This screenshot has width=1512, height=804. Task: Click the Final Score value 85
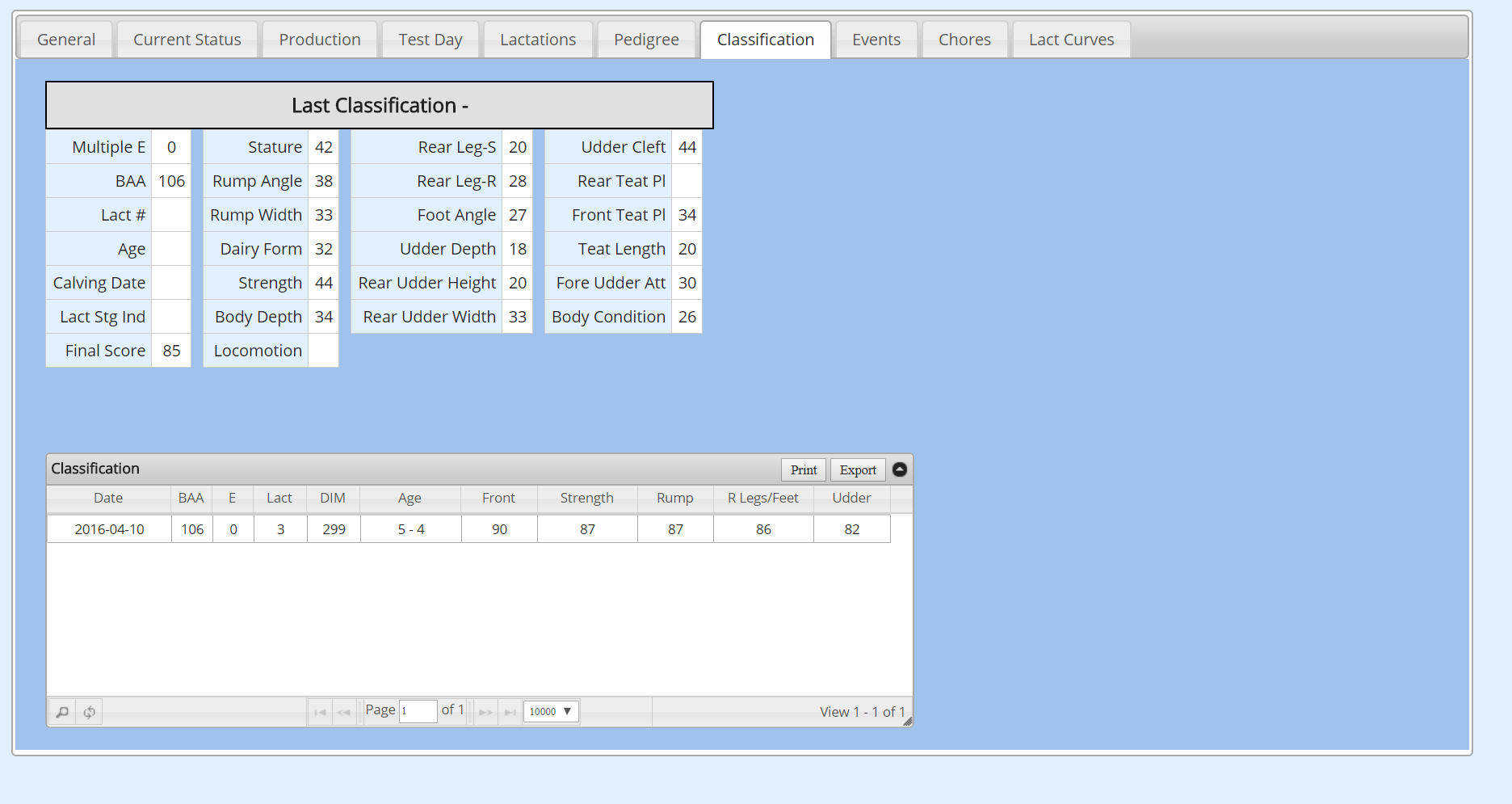(x=171, y=351)
